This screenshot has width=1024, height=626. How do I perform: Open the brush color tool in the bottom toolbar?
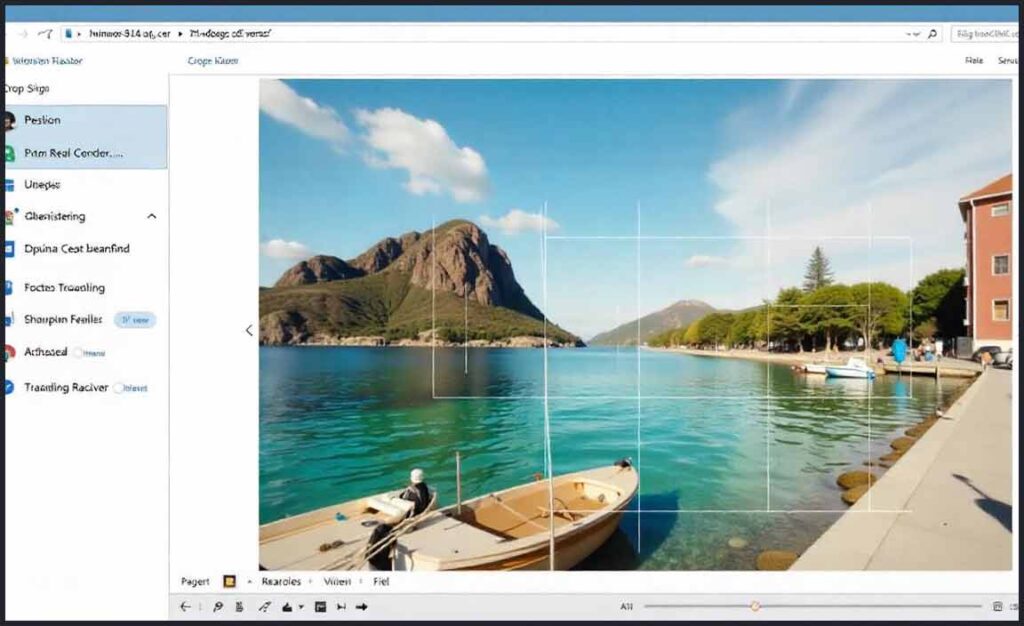tap(288, 605)
